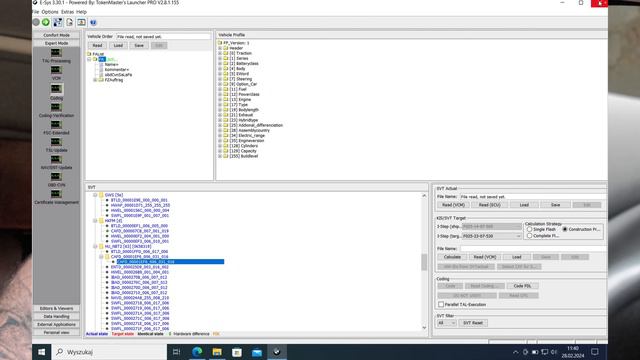Click the document log toolbar icon
Screen dimensions: 640x360
point(69,22)
